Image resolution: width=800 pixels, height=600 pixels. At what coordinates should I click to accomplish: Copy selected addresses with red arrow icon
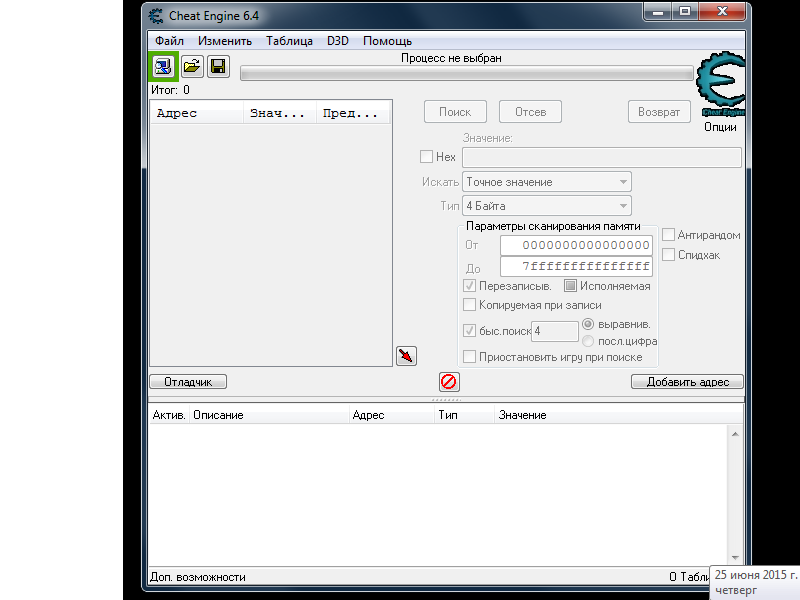pos(406,356)
